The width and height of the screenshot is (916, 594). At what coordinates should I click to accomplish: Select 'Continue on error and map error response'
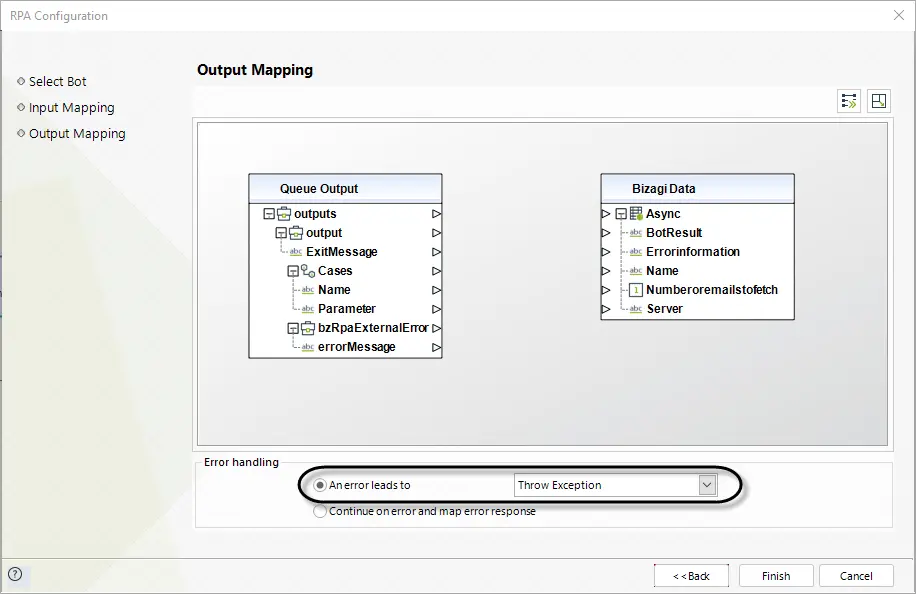tap(320, 511)
